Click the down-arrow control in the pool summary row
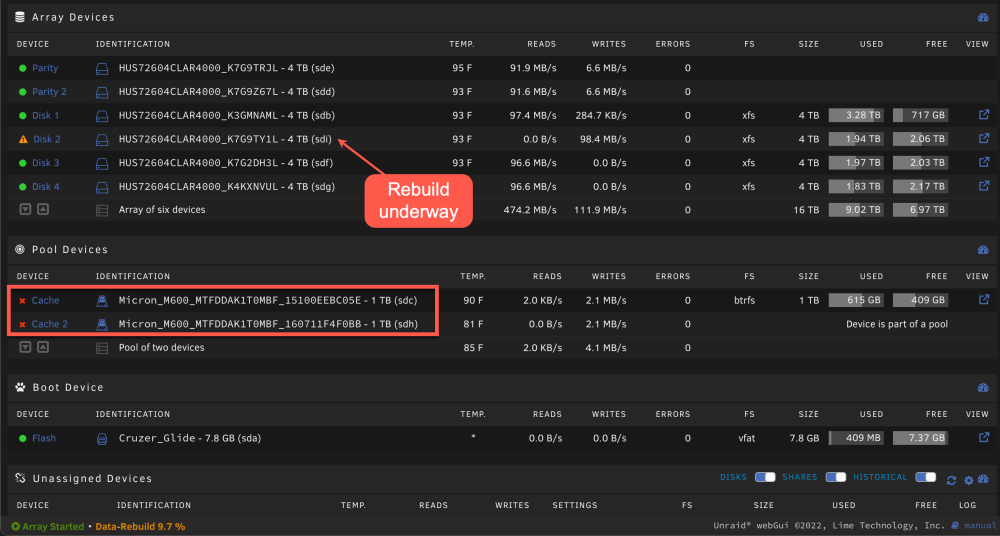Viewport: 1000px width, 536px height. click(25, 347)
